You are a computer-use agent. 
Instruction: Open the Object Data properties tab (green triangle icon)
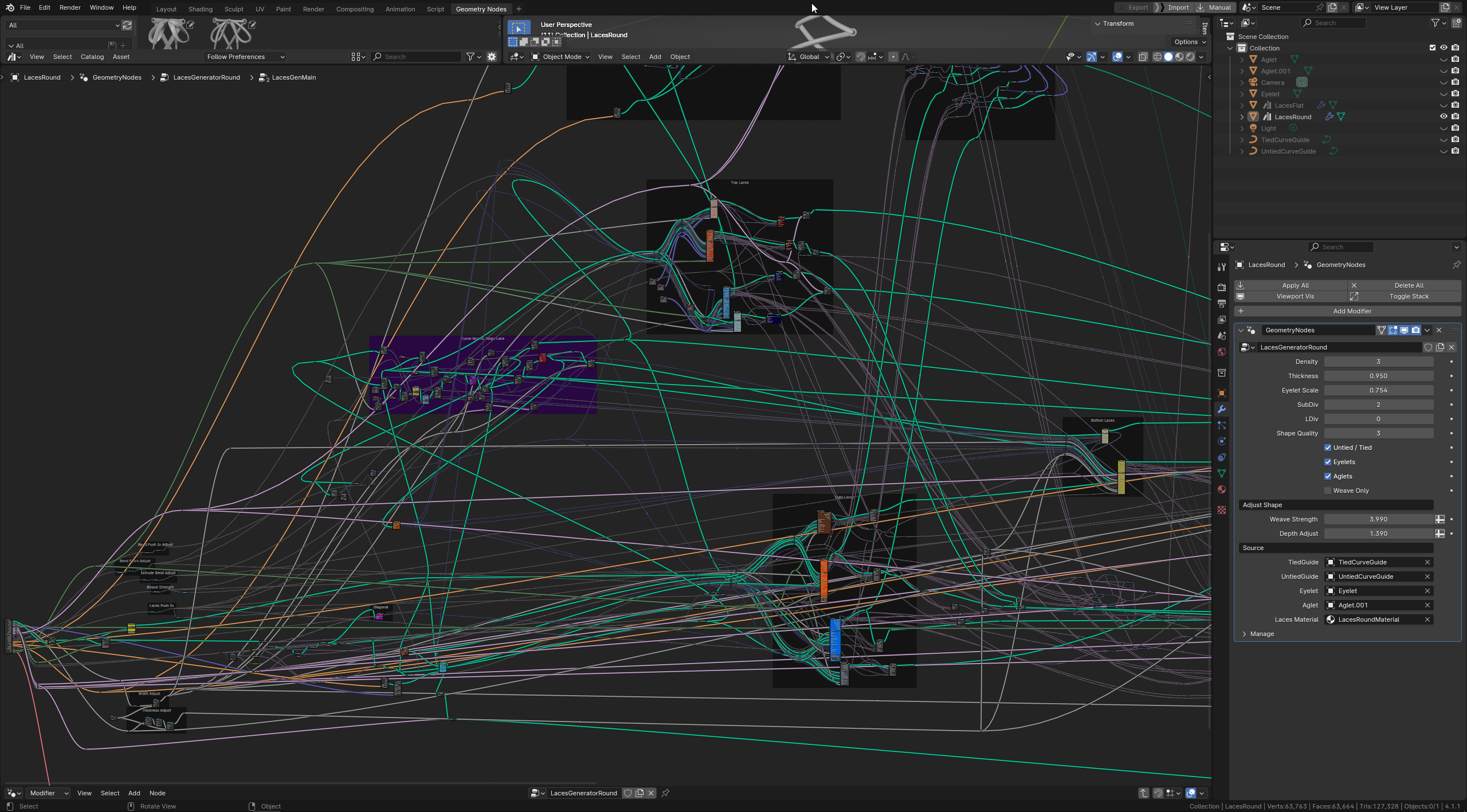[x=1222, y=473]
